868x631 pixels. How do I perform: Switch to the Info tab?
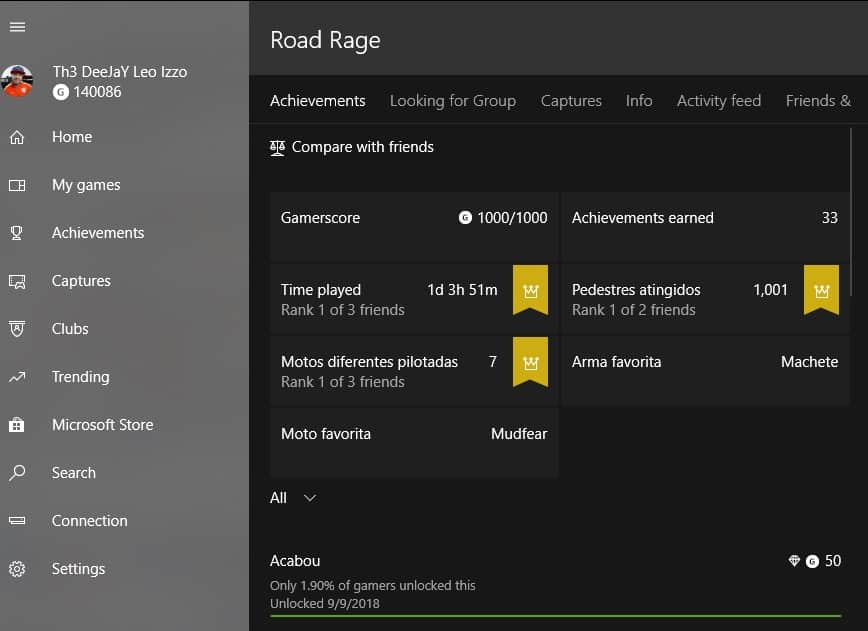(639, 101)
